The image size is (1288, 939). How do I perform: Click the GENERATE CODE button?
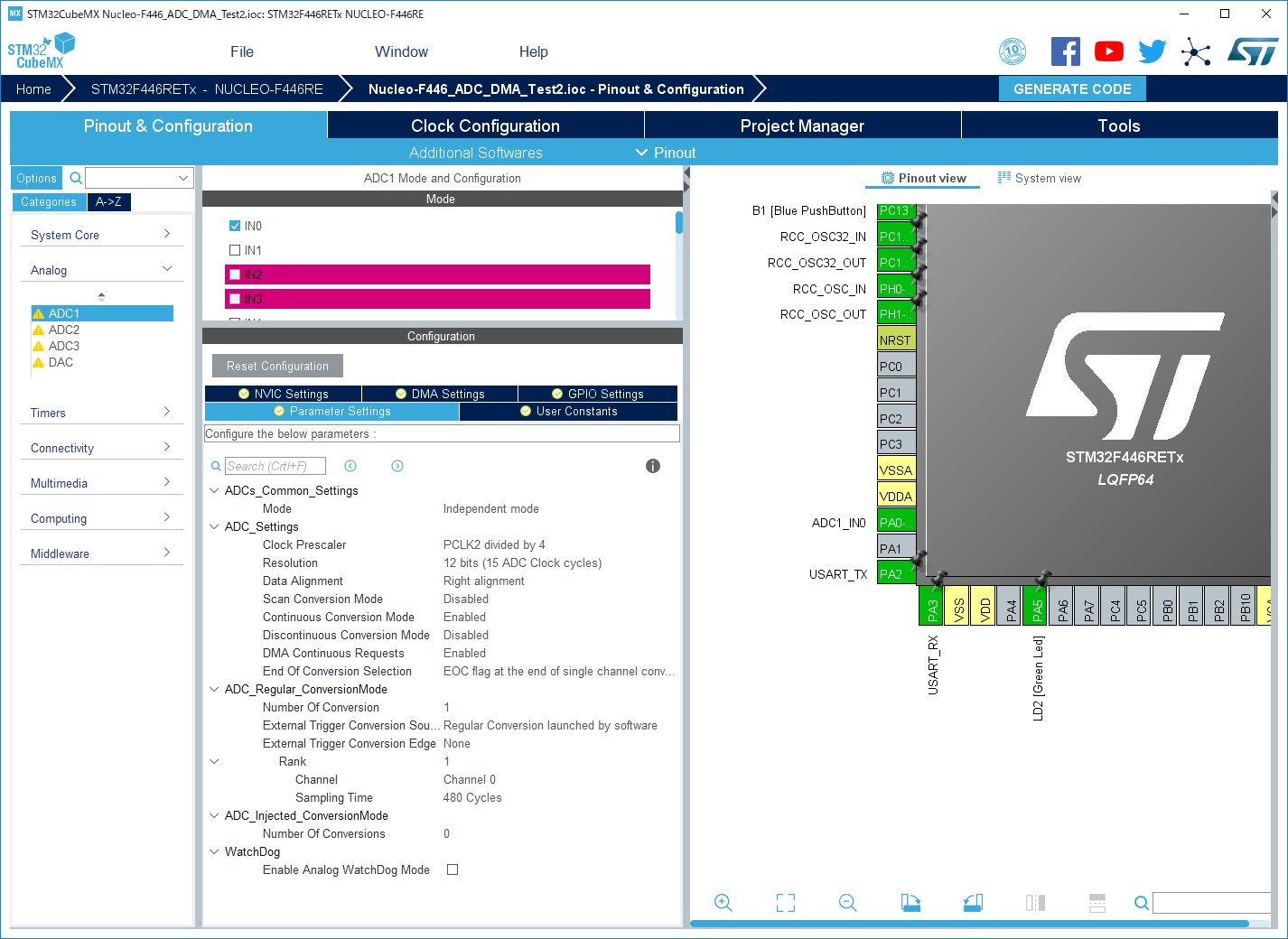[1072, 88]
